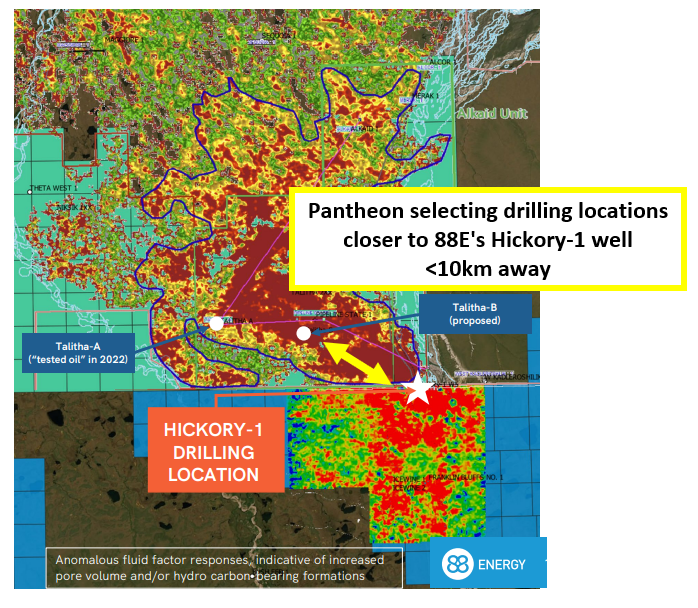The height and width of the screenshot is (608, 698).
Task: Click the THETA WEST 1 well circle marker
Action: (30, 192)
